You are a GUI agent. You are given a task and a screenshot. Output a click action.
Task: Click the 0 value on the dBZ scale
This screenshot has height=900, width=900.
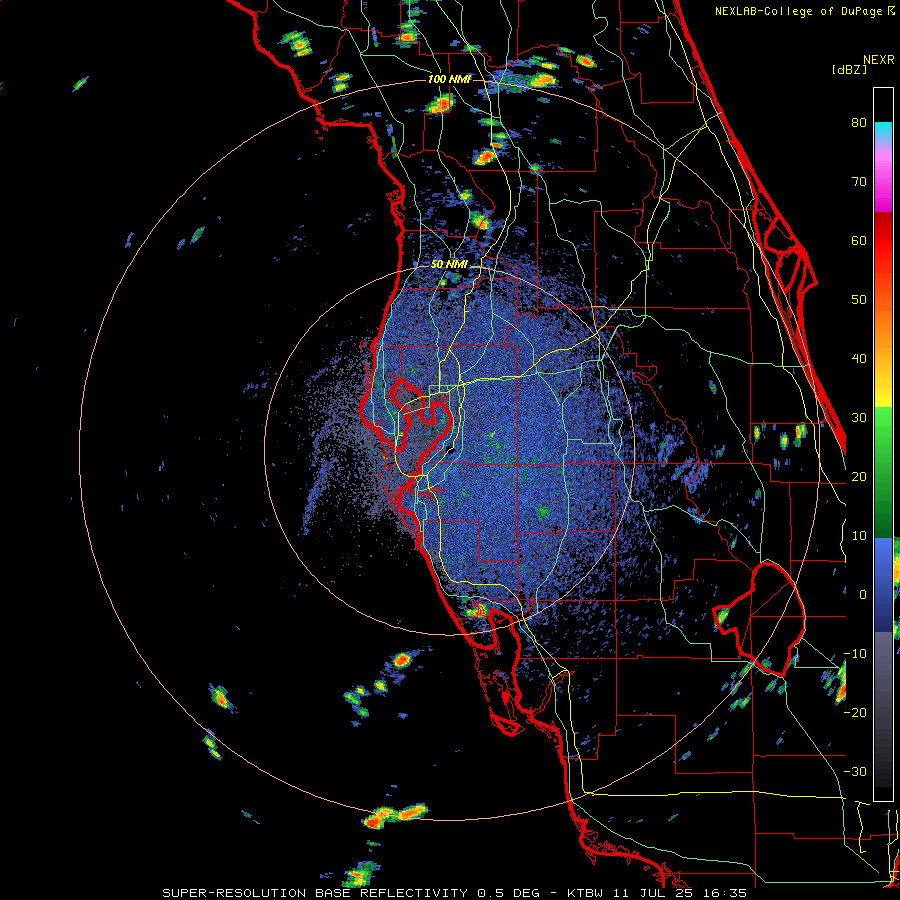tap(863, 595)
